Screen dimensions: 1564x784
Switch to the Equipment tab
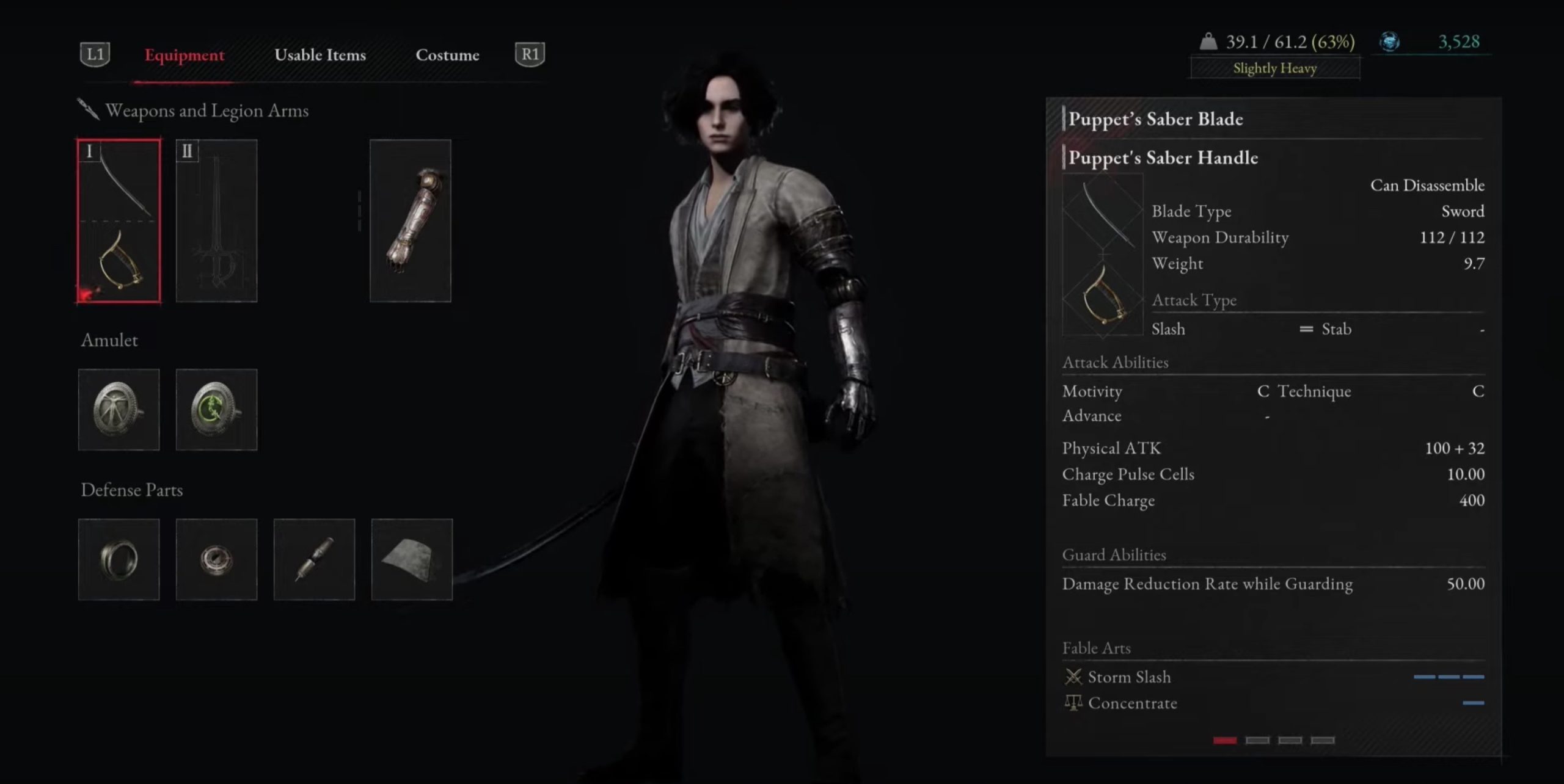(x=185, y=54)
